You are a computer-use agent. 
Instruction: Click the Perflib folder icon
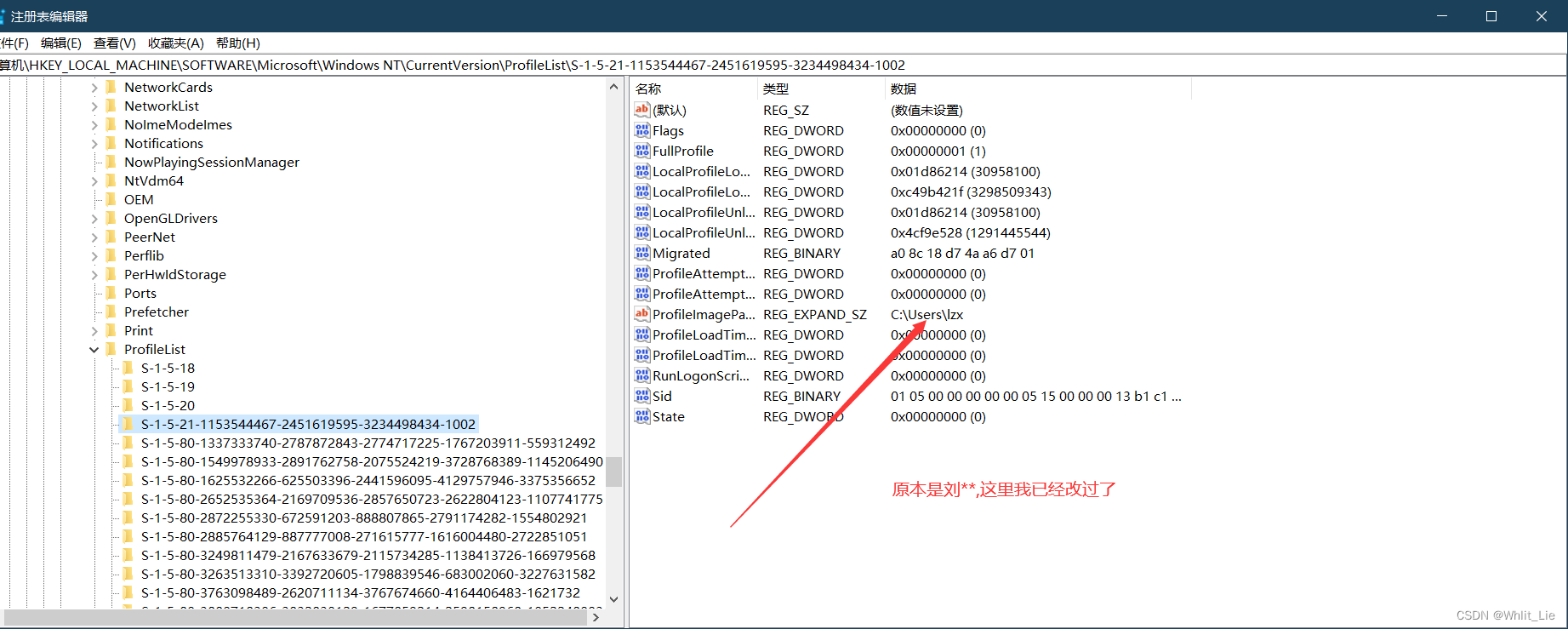coord(111,255)
